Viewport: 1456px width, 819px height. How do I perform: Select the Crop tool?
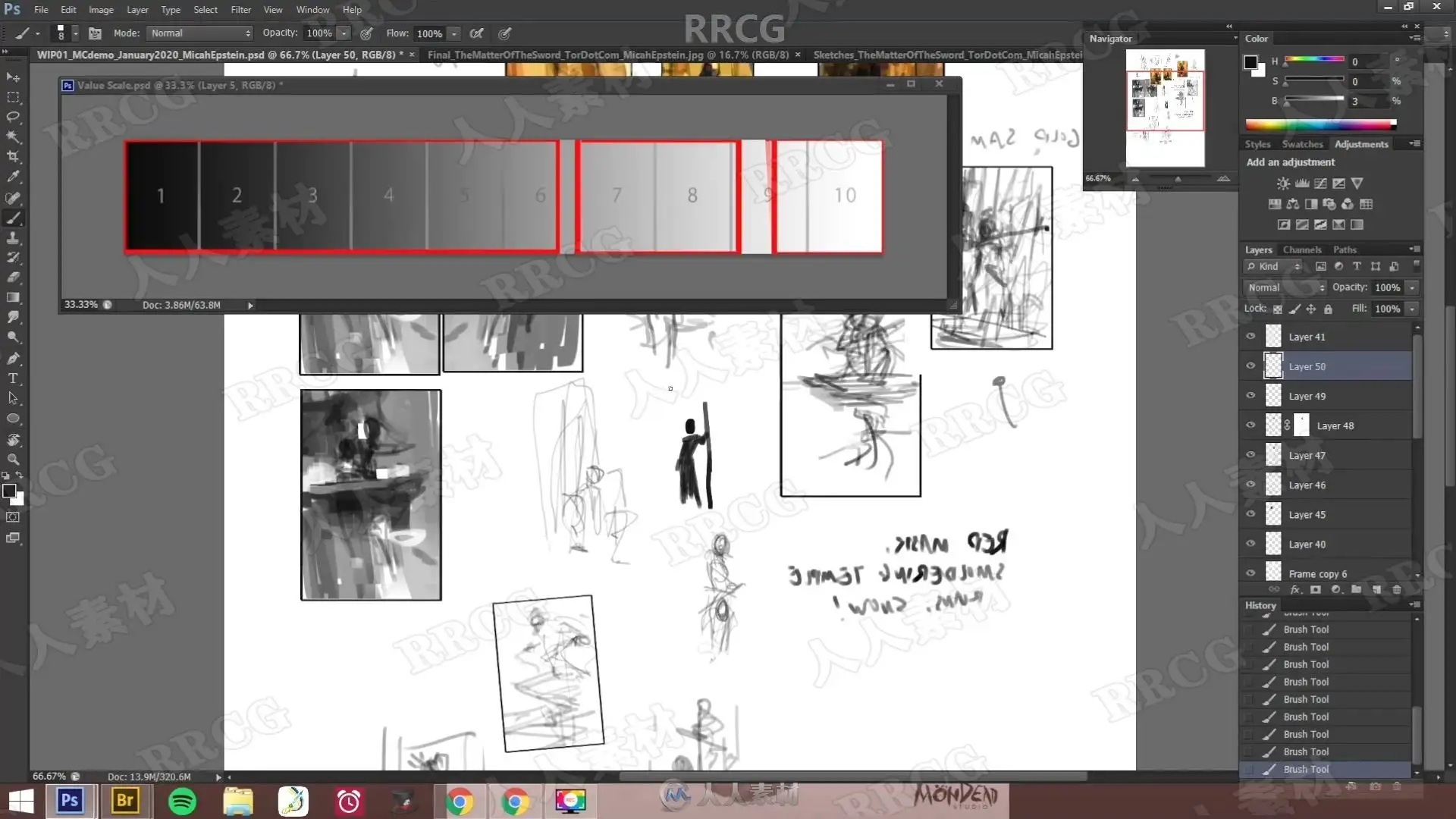point(13,156)
